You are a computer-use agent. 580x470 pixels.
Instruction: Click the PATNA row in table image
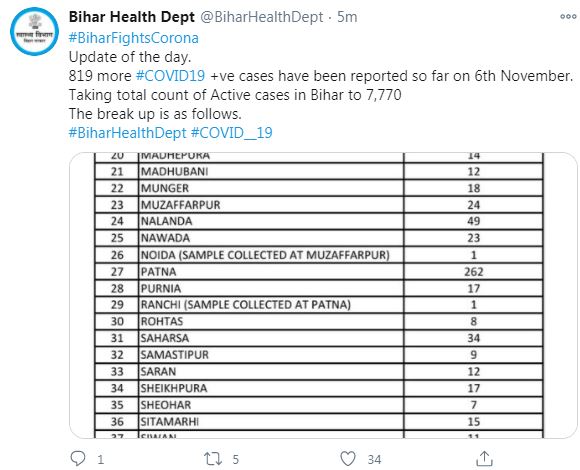pos(319,272)
